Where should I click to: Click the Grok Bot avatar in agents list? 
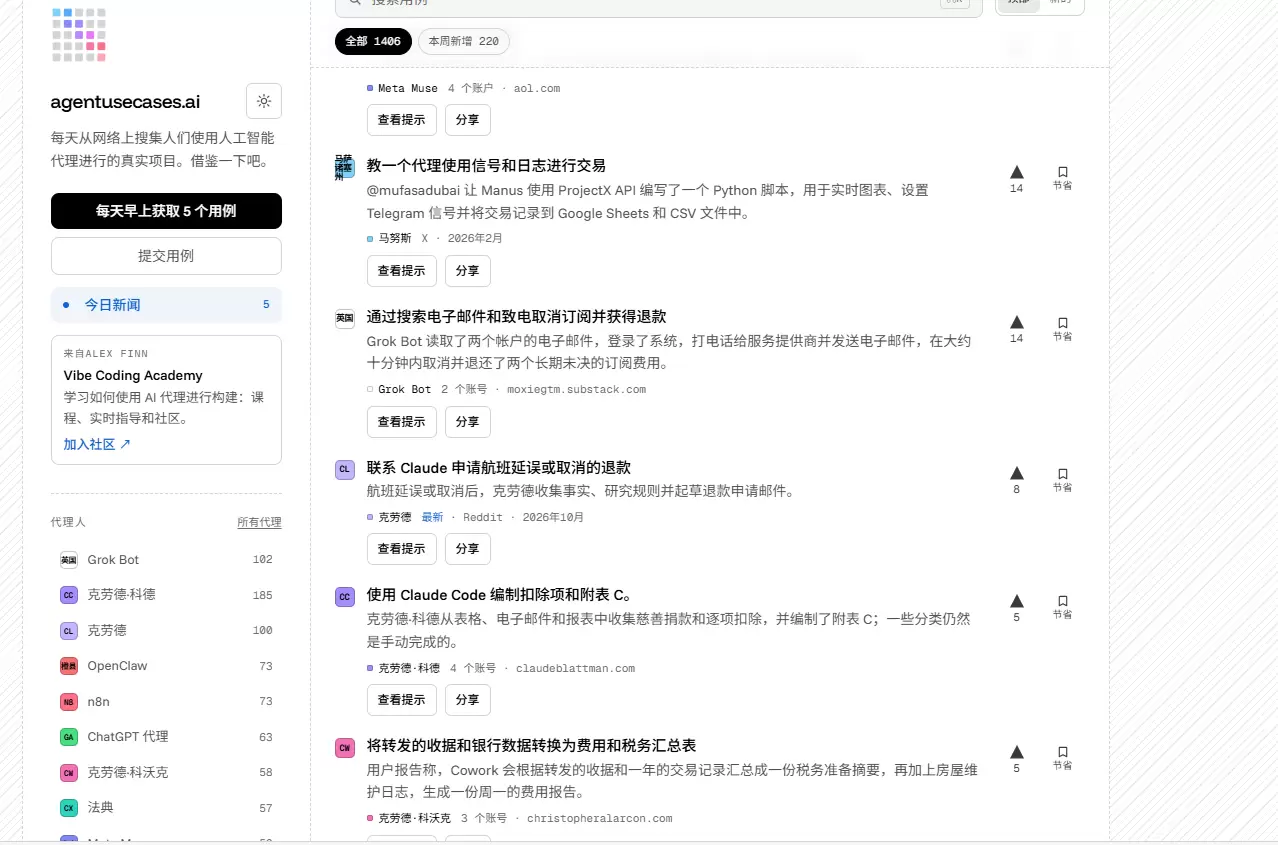(69, 560)
